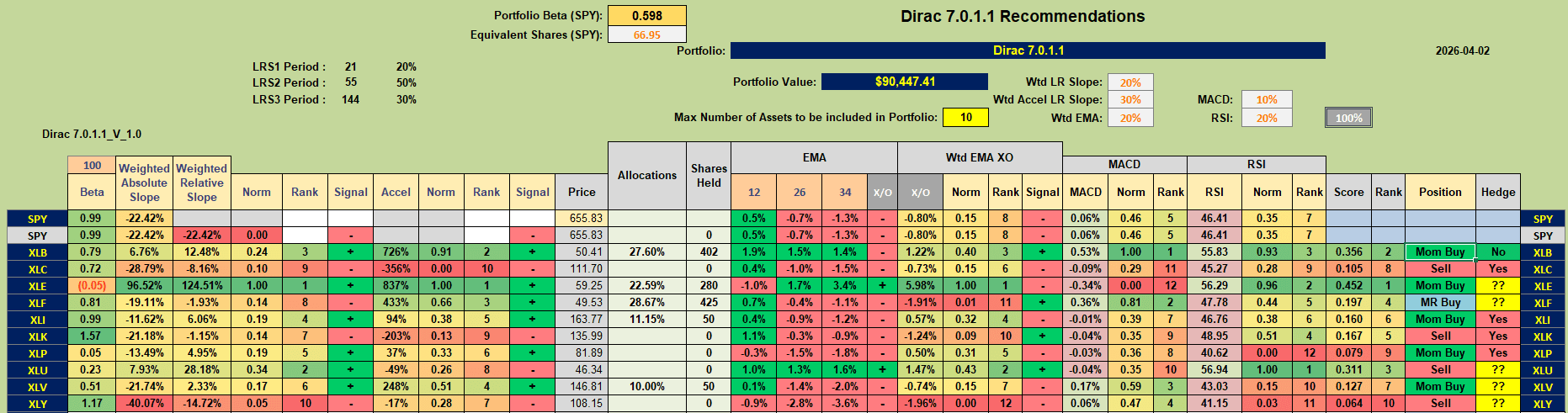Click the XLE allocation 22.59%
The width and height of the screenshot is (1568, 413).
(646, 285)
